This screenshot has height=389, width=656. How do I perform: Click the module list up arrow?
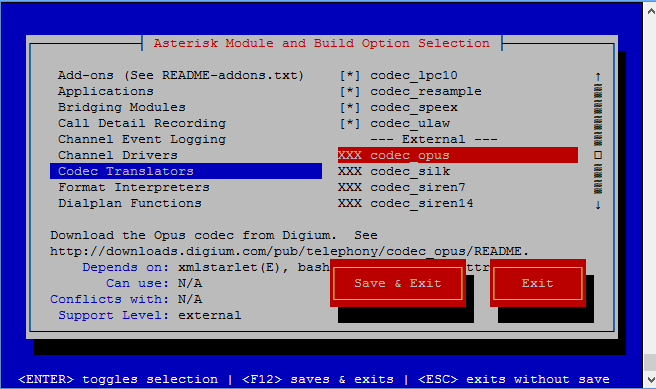coord(598,77)
